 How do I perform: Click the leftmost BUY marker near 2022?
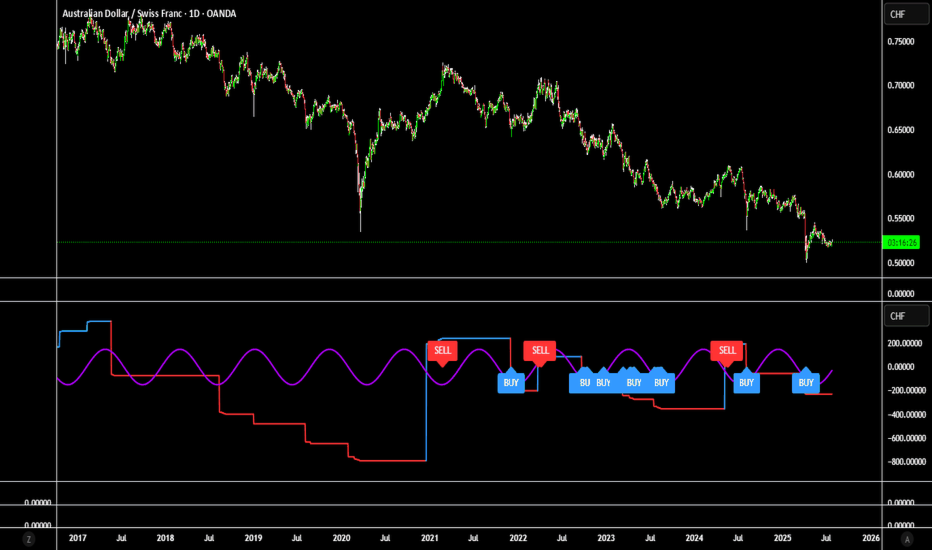point(511,381)
